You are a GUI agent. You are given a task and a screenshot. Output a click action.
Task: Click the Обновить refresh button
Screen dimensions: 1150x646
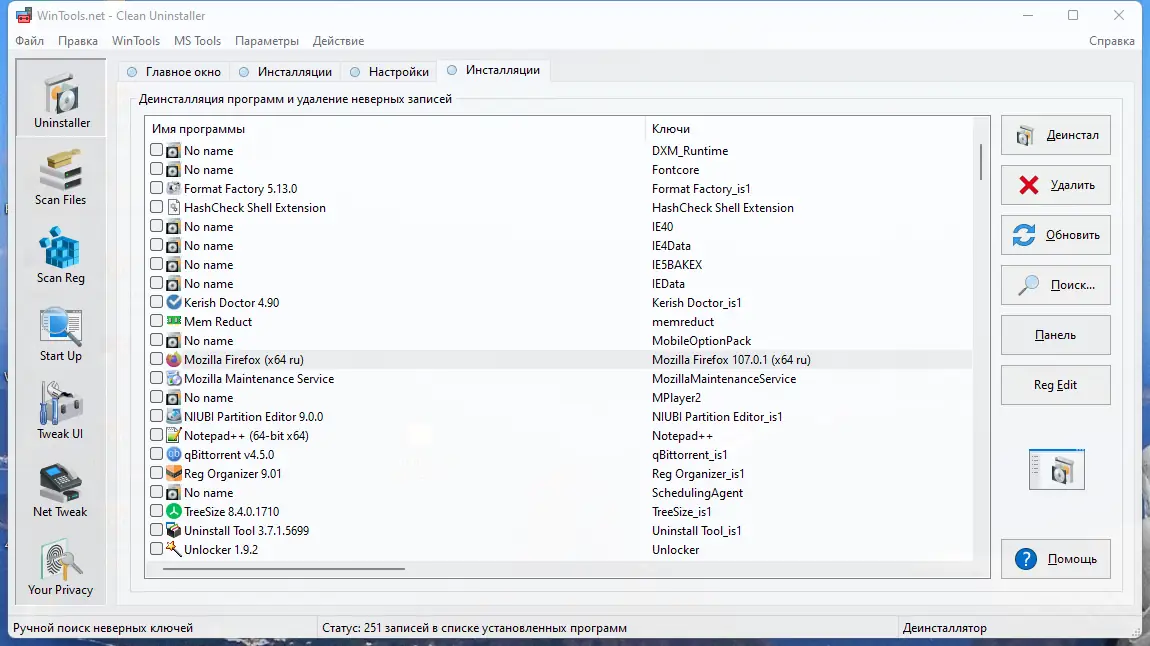coord(1055,235)
